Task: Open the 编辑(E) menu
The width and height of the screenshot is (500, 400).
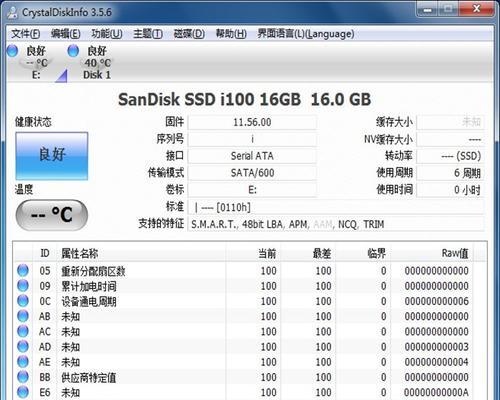Action: pyautogui.click(x=66, y=34)
